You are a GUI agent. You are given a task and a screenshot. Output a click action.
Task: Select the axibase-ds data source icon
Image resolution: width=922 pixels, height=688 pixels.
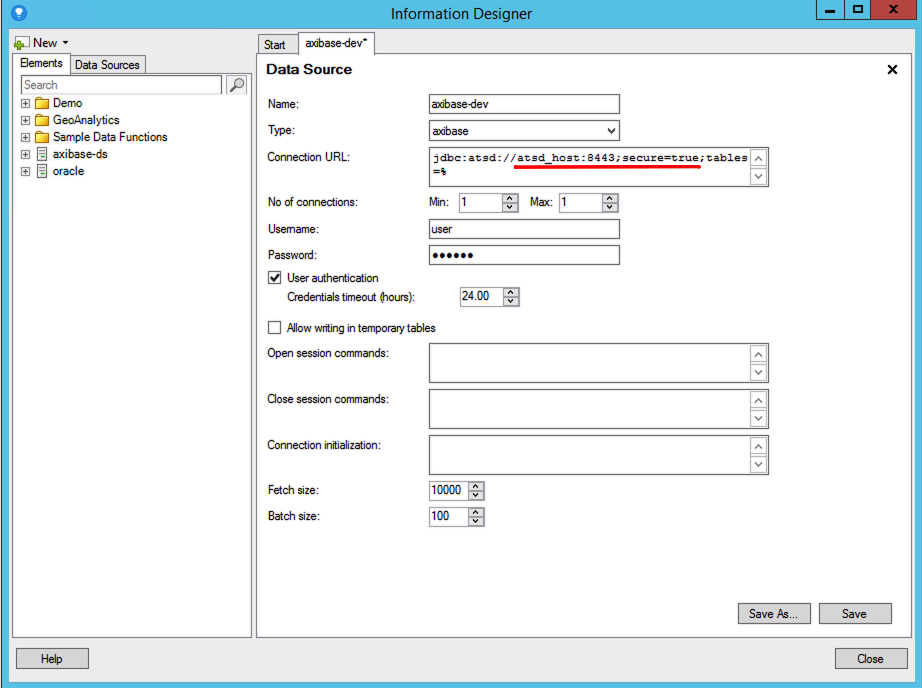pyautogui.click(x=42, y=154)
